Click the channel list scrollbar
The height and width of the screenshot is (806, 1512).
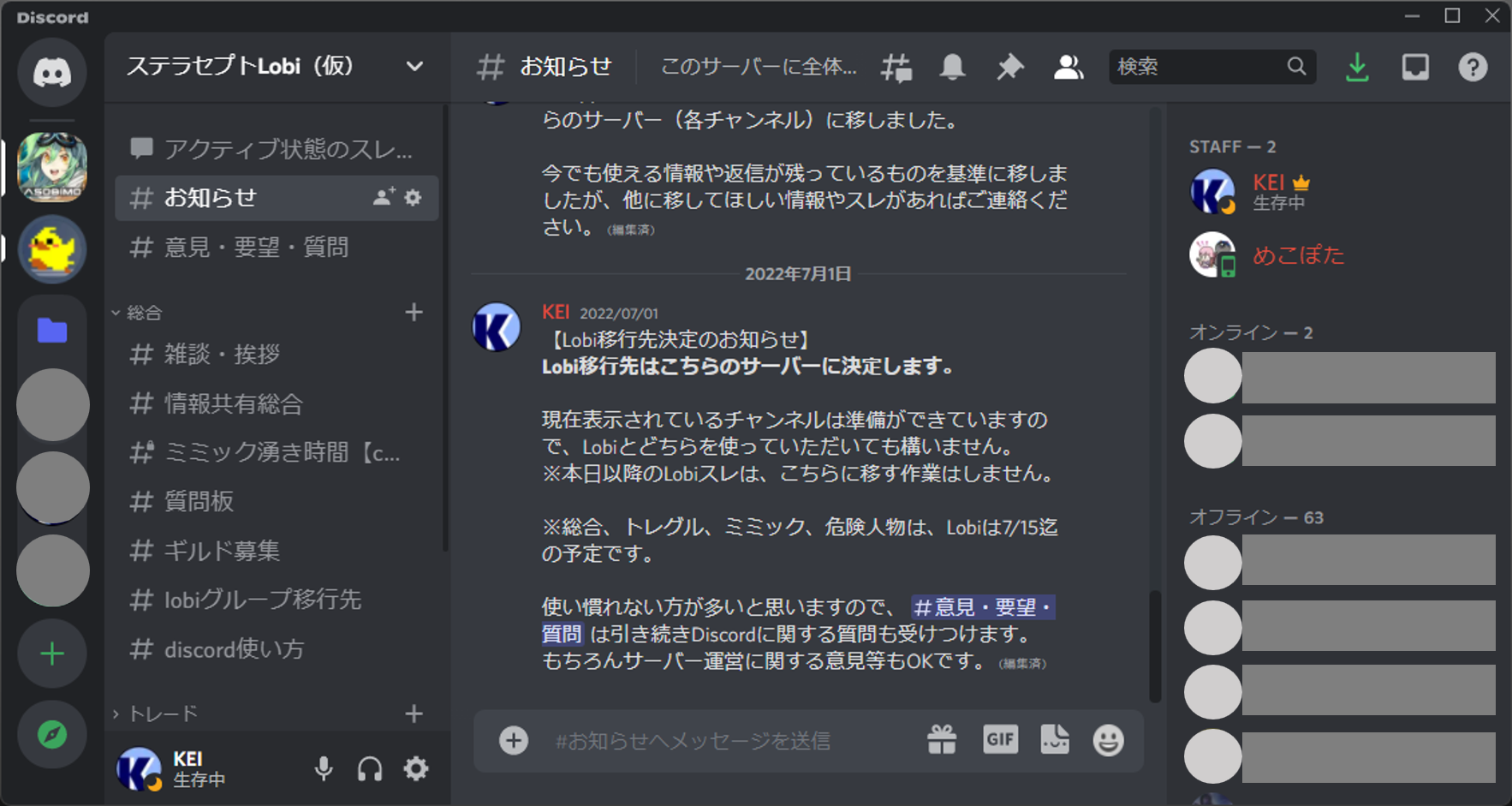click(444, 329)
